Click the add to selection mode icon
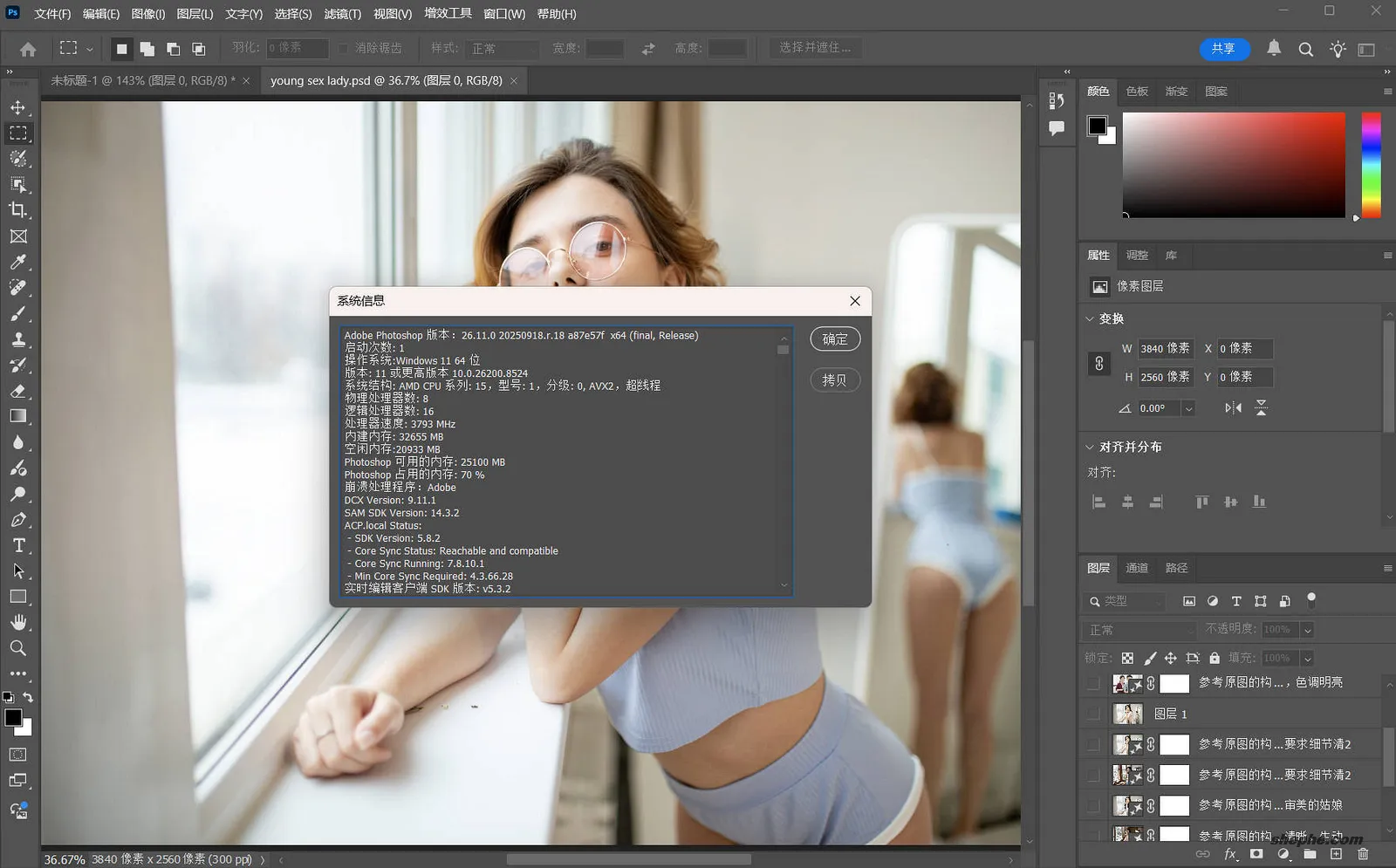The width and height of the screenshot is (1396, 868). point(147,49)
